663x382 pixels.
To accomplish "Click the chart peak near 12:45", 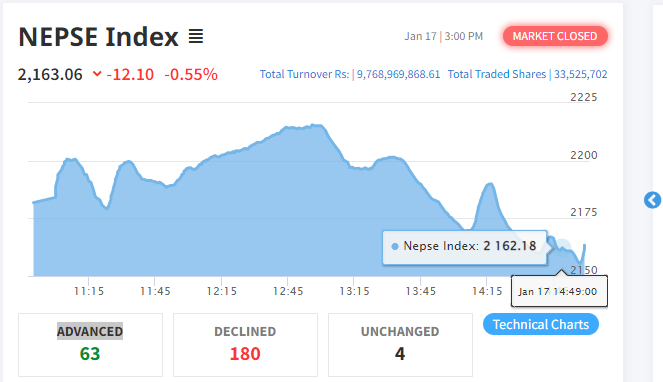I will pyautogui.click(x=315, y=125).
